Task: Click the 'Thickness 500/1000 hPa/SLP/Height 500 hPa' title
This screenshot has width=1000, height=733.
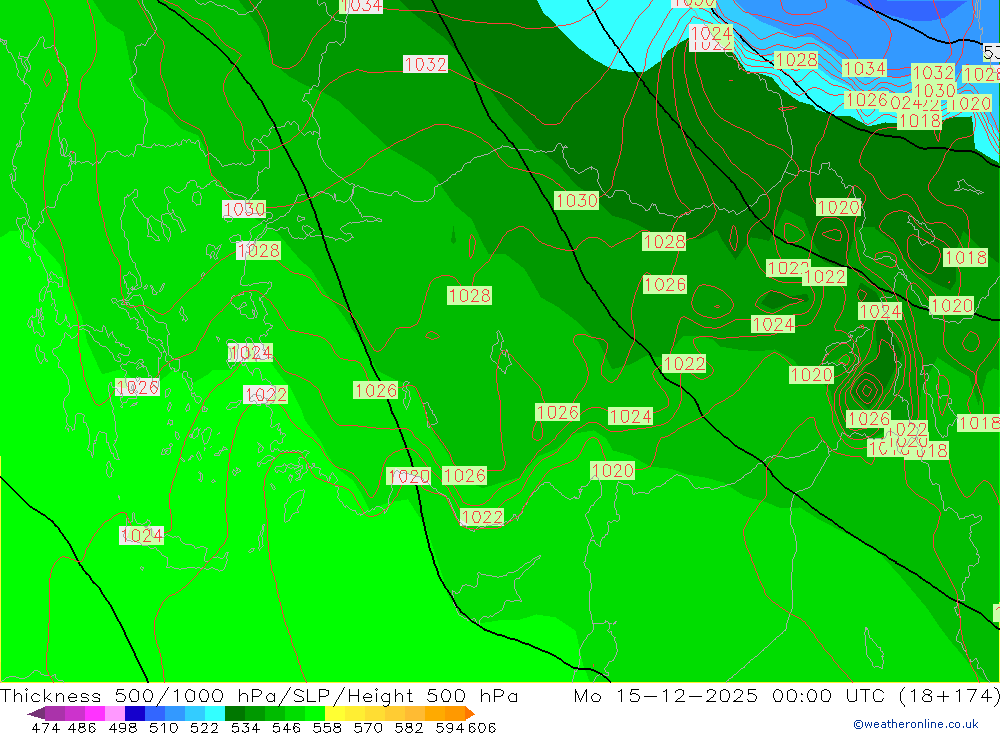Action: [x=259, y=695]
